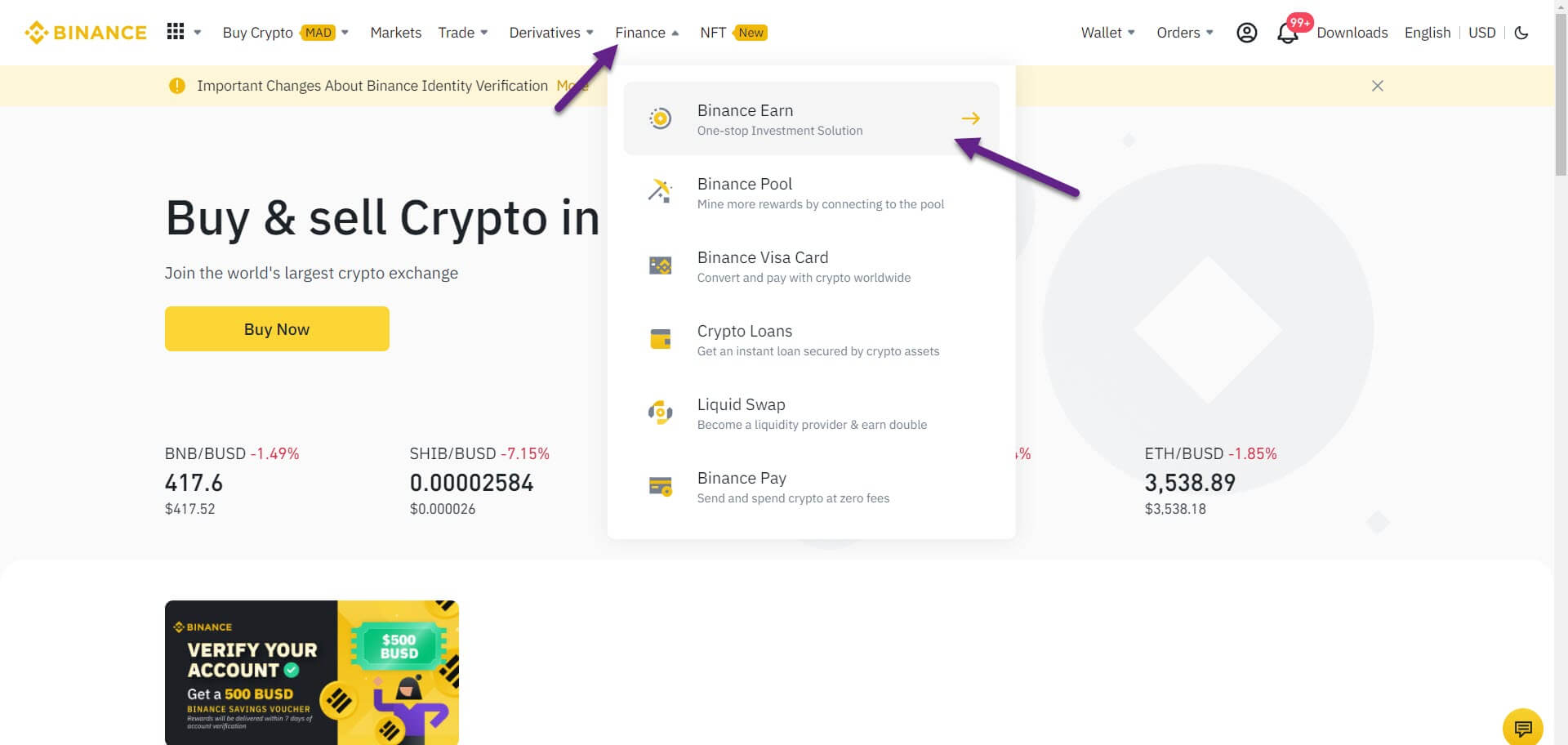Viewport: 1568px width, 745px height.
Task: Click the Buy Now button
Action: 277,328
